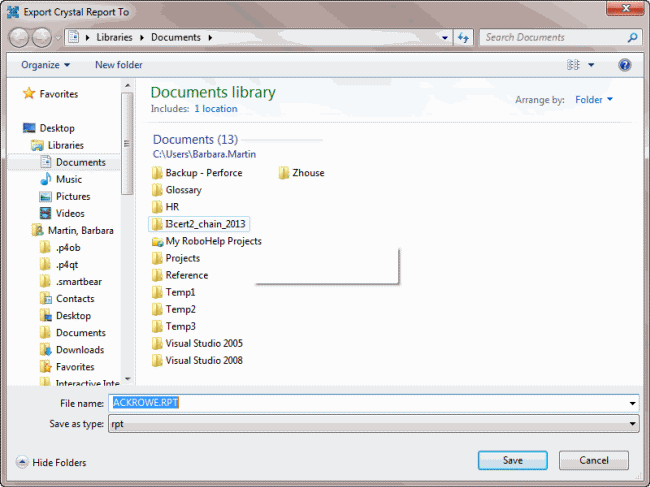Select Documents under Martin, Barbara
The height and width of the screenshot is (487, 650).
click(x=81, y=332)
